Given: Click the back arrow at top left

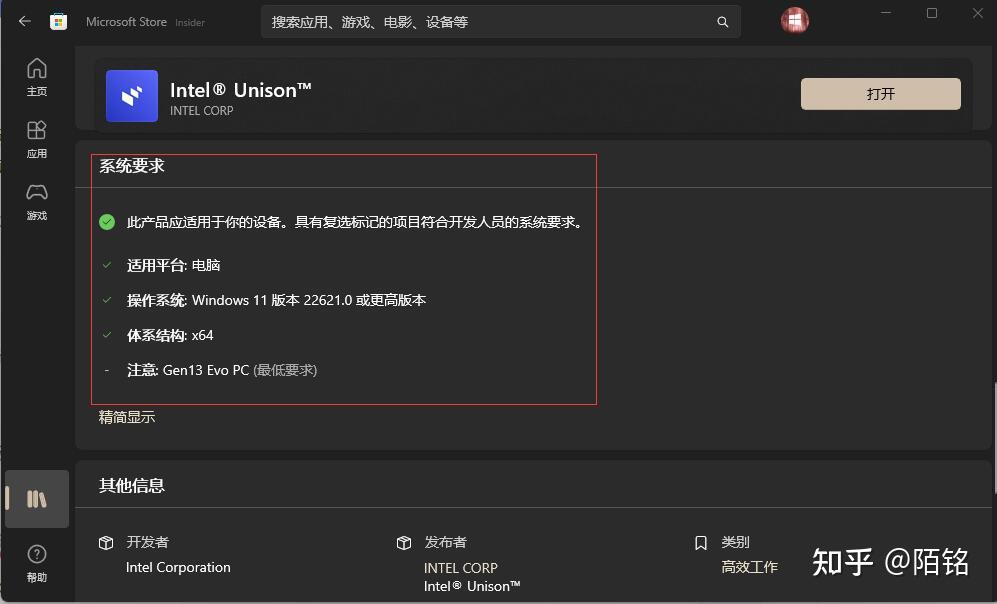Looking at the screenshot, I should click(24, 20).
